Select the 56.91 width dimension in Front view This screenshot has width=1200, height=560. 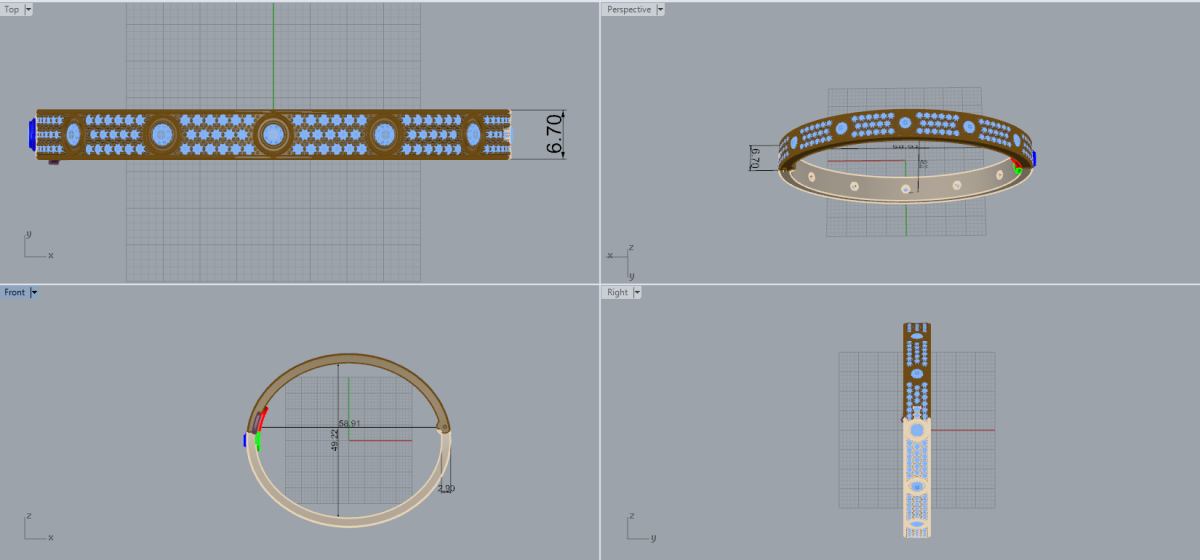point(349,423)
